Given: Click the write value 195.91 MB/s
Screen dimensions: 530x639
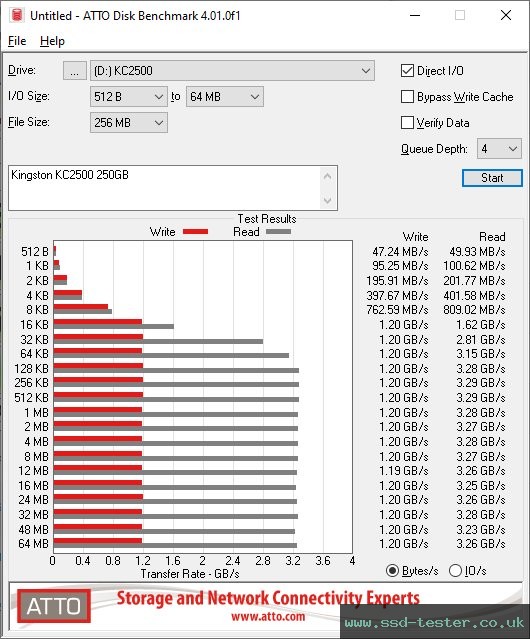Looking at the screenshot, I should (397, 281).
